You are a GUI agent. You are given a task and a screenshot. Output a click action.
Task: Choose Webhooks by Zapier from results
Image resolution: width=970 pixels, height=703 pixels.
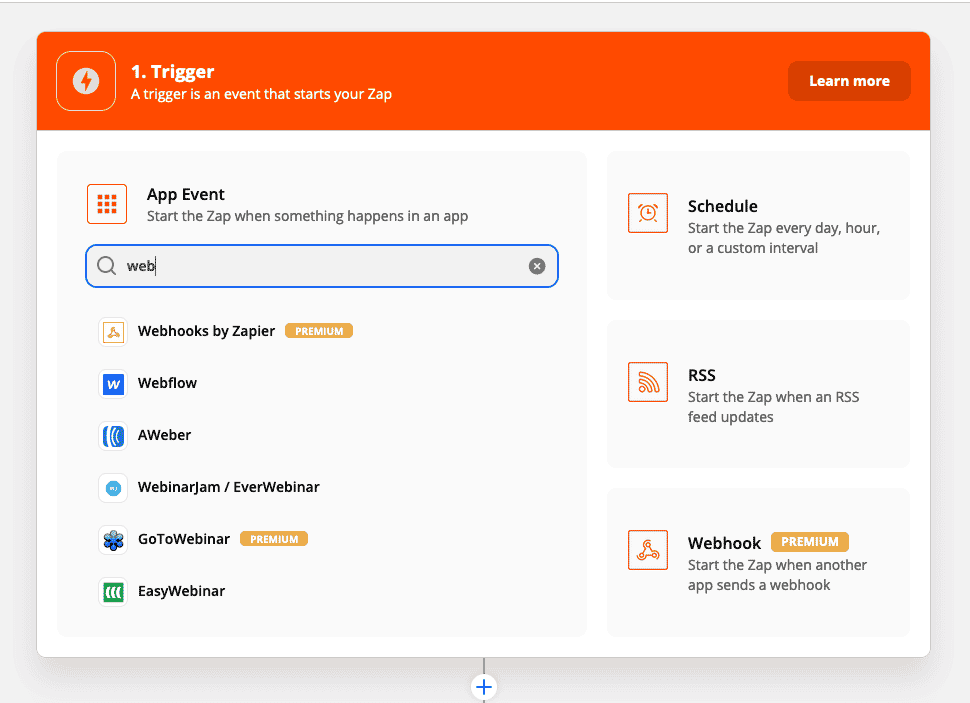point(206,331)
